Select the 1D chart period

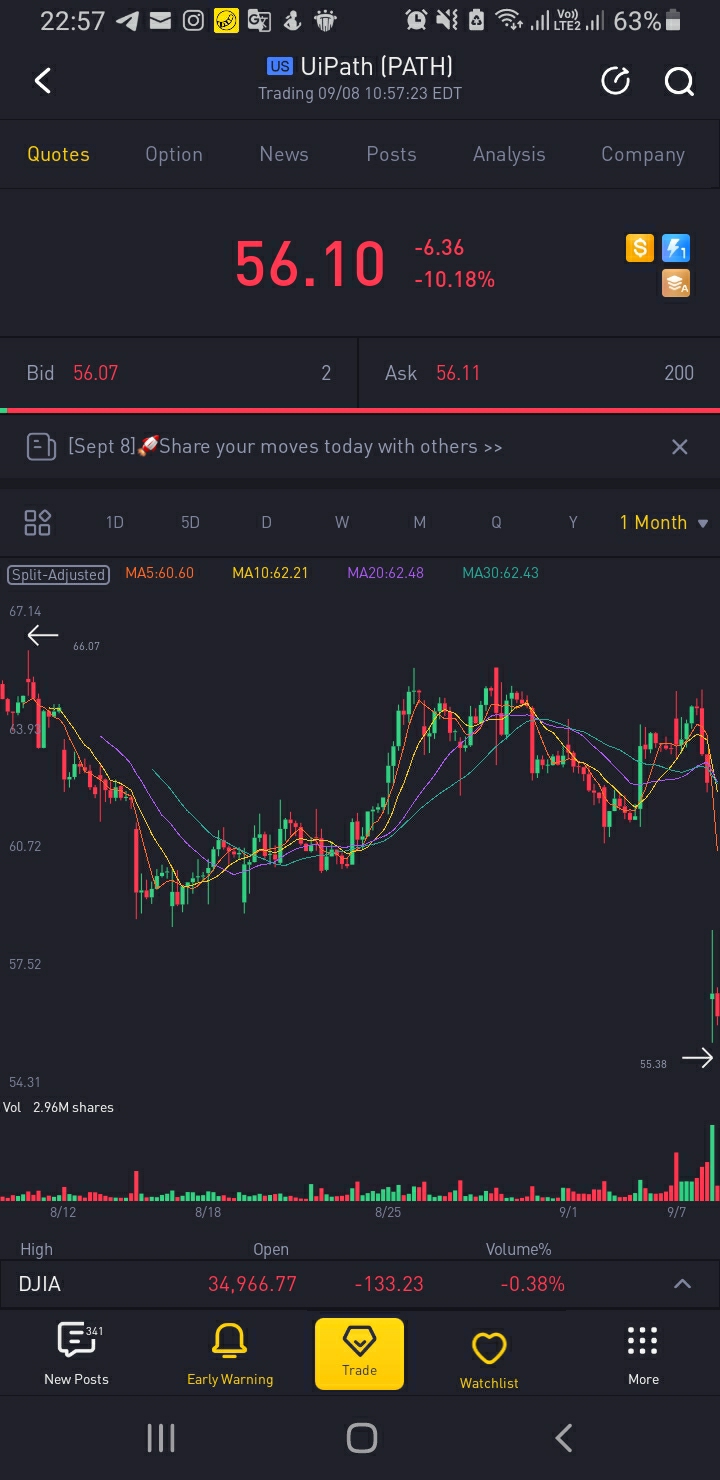(115, 522)
